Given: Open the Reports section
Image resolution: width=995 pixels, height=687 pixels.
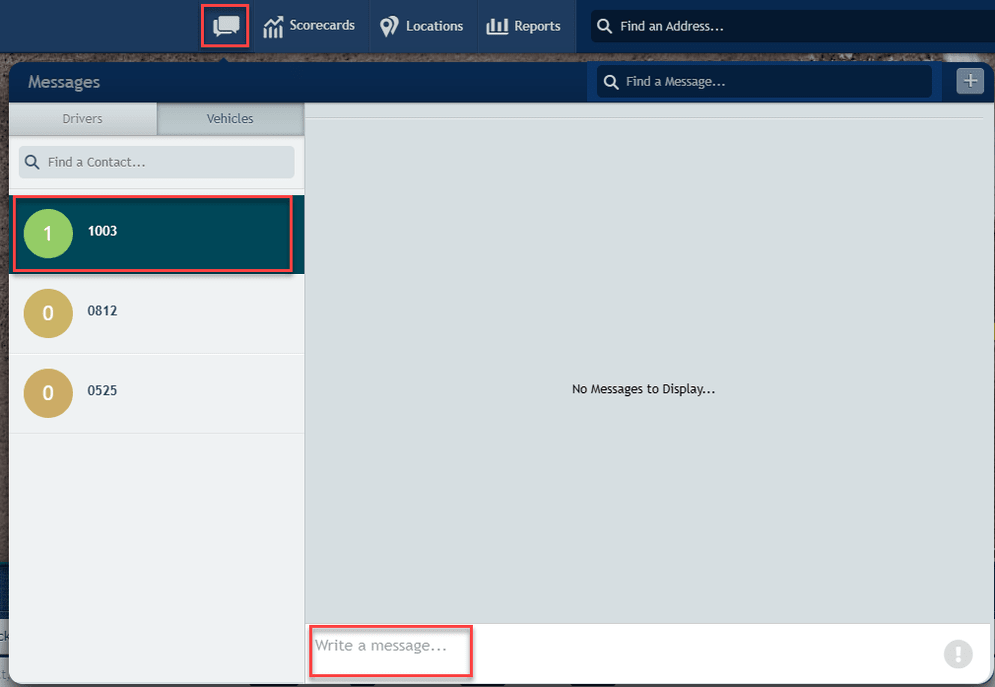Looking at the screenshot, I should point(524,26).
